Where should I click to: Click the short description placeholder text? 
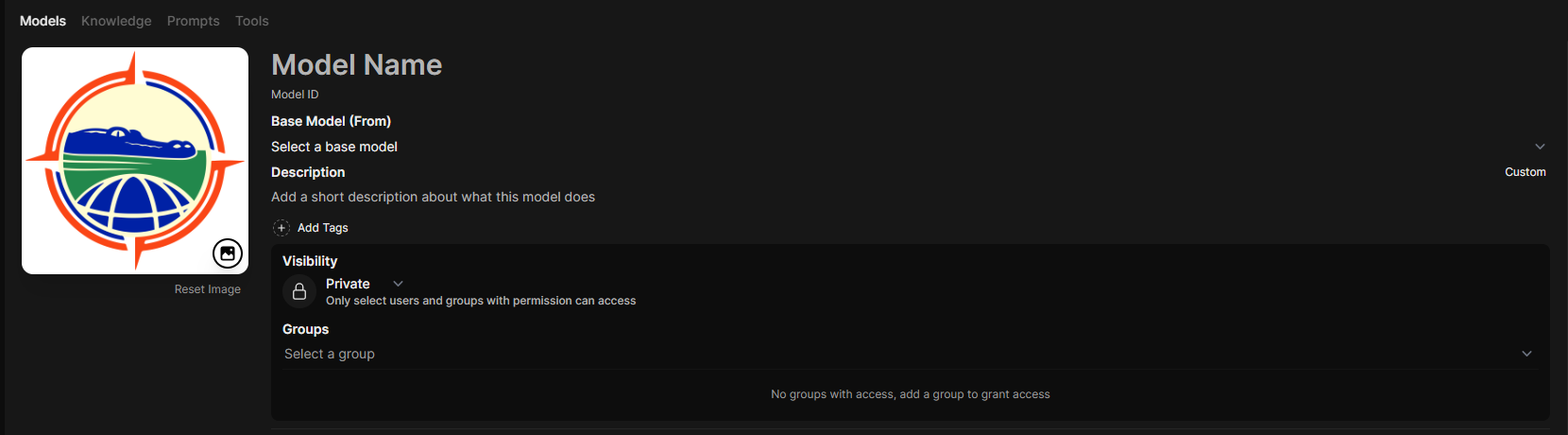[433, 197]
